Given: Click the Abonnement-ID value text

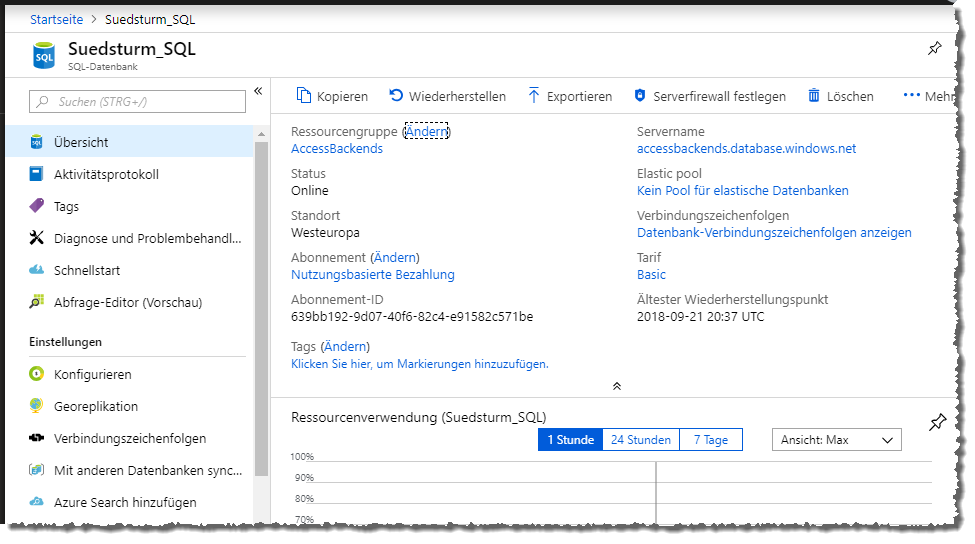Looking at the screenshot, I should click(x=412, y=316).
